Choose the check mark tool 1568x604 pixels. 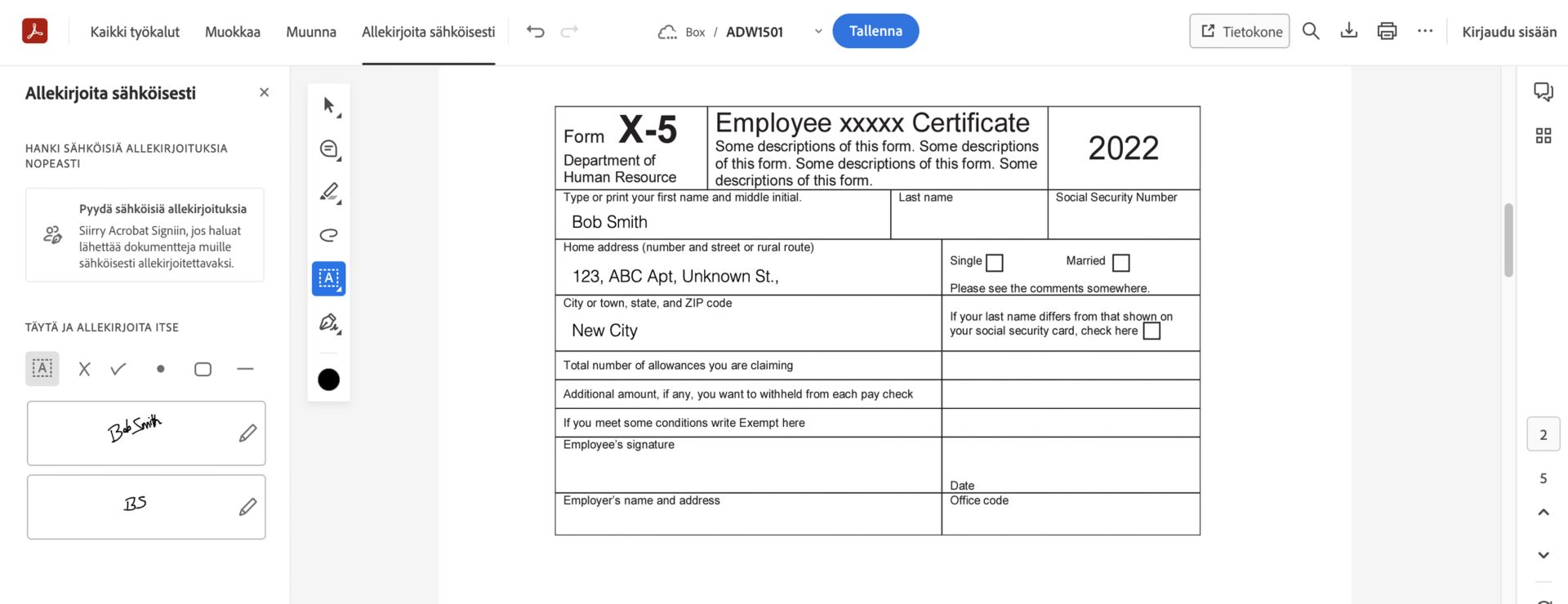pos(118,369)
